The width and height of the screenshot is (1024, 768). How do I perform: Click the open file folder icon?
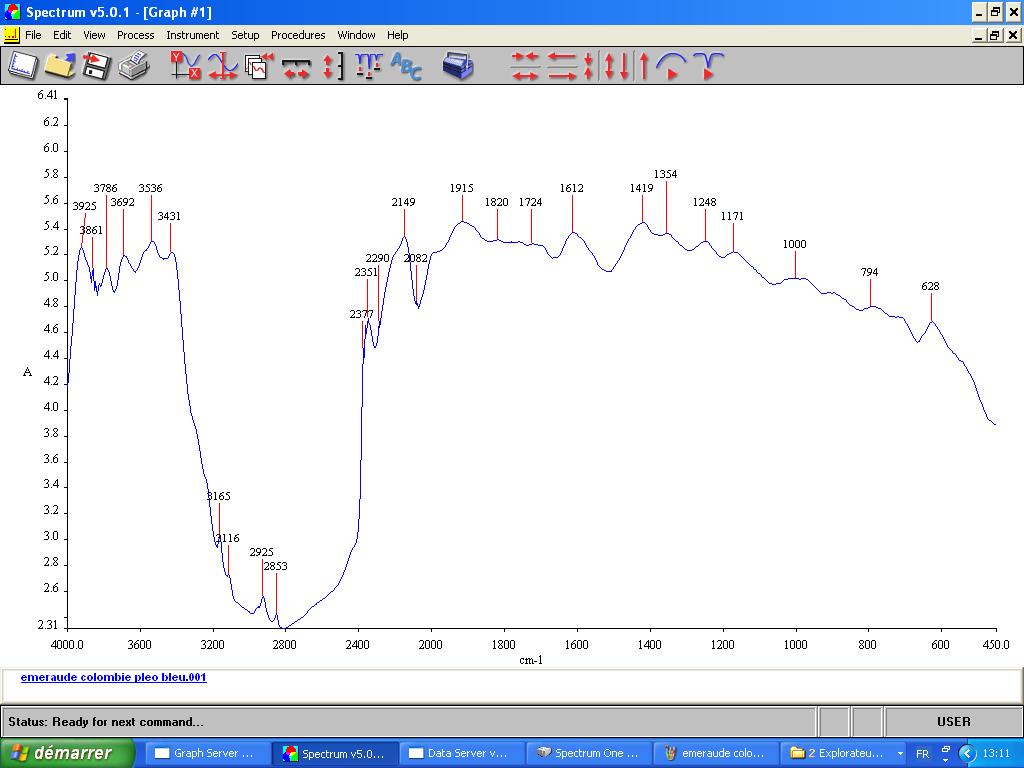[x=60, y=66]
